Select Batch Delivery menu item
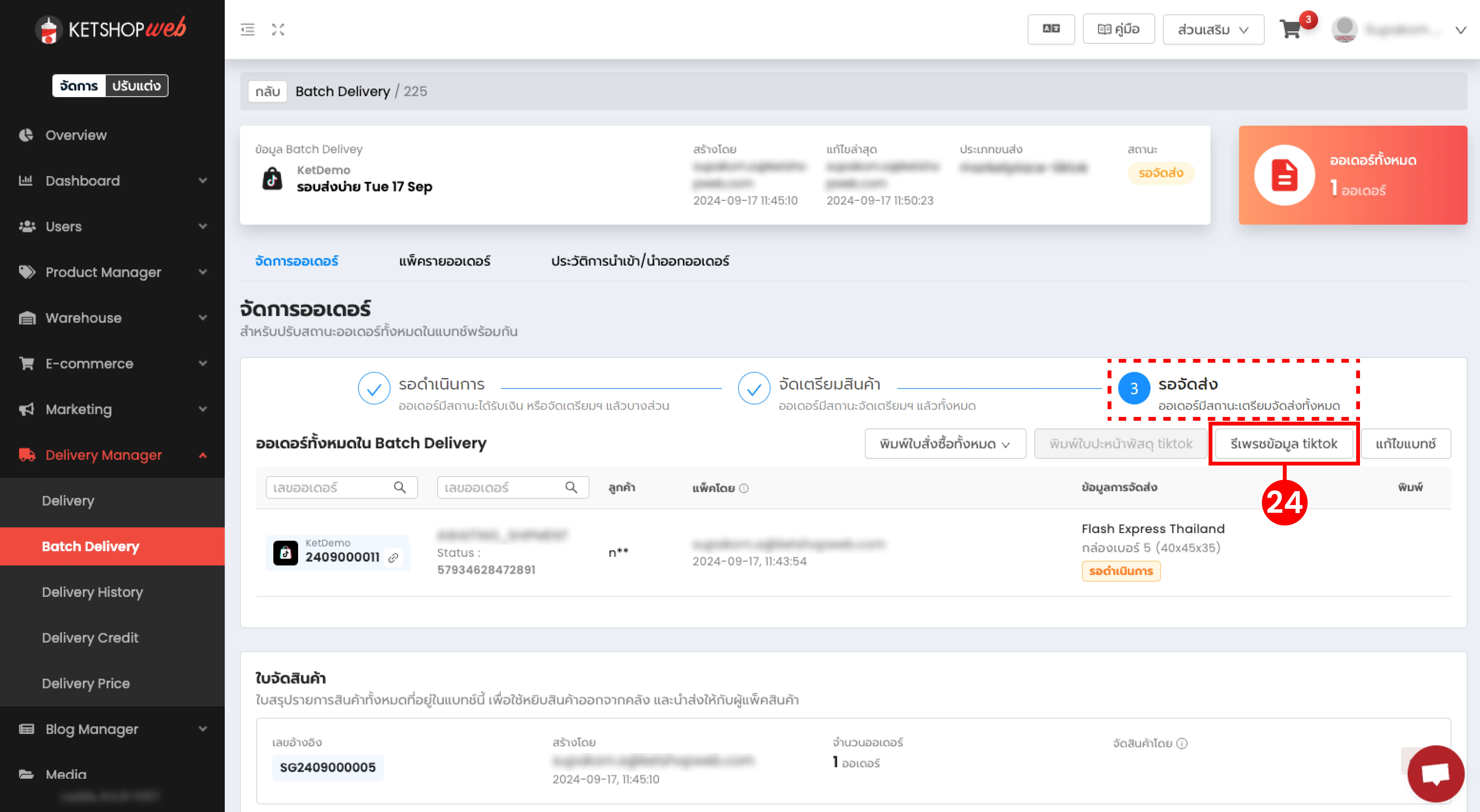 tap(112, 546)
